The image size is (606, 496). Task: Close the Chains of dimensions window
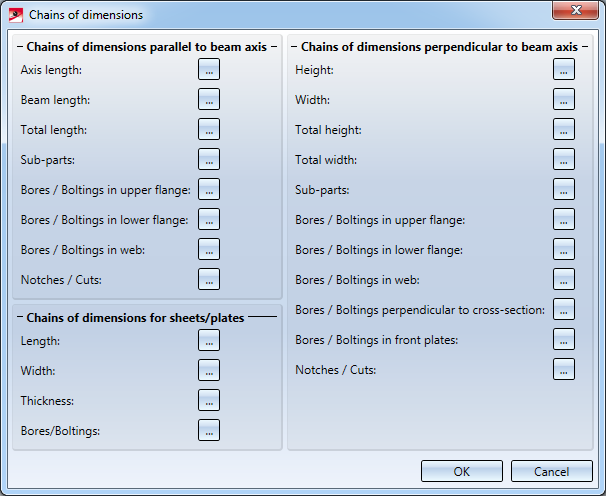coord(576,10)
